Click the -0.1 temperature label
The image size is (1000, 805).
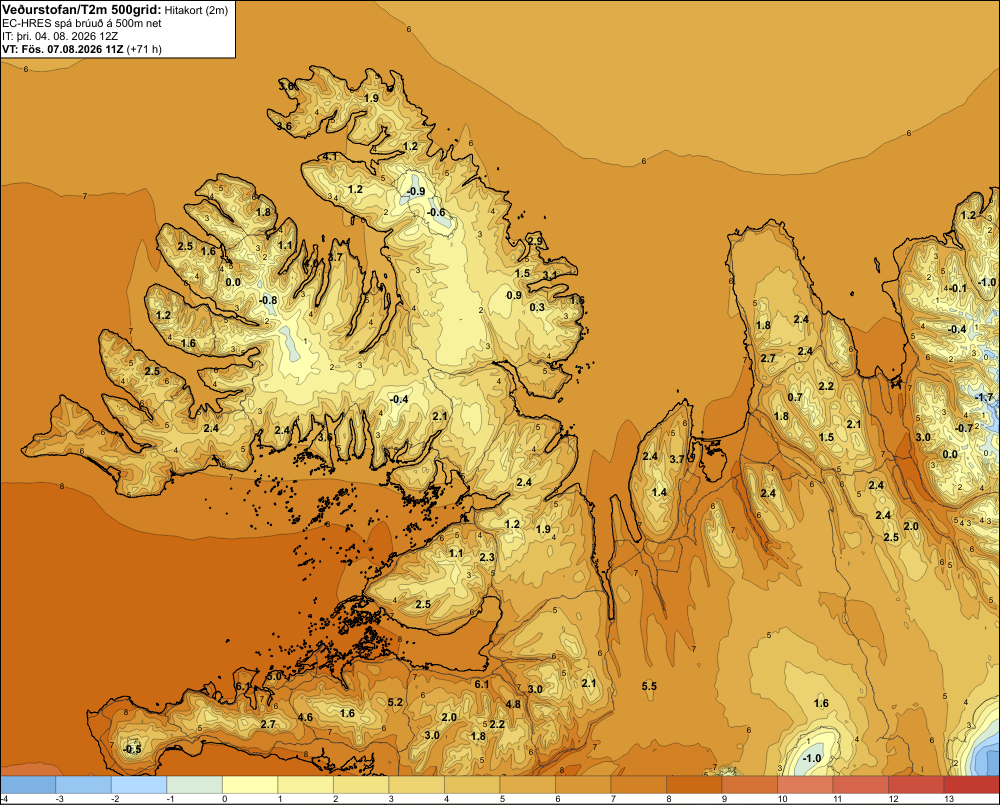coord(957,288)
